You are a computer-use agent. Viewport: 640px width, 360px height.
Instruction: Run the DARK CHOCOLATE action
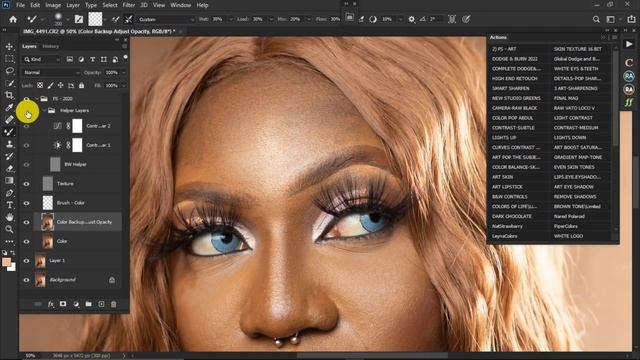click(512, 216)
